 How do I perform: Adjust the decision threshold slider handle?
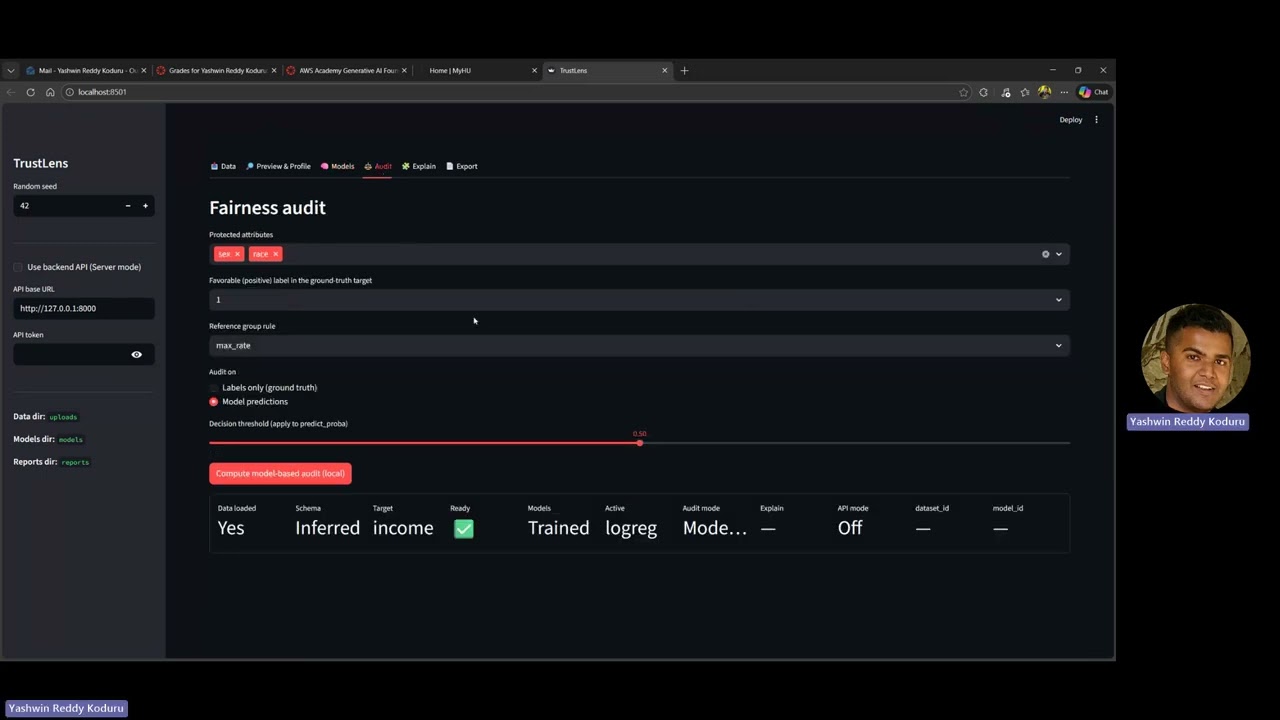tap(639, 442)
